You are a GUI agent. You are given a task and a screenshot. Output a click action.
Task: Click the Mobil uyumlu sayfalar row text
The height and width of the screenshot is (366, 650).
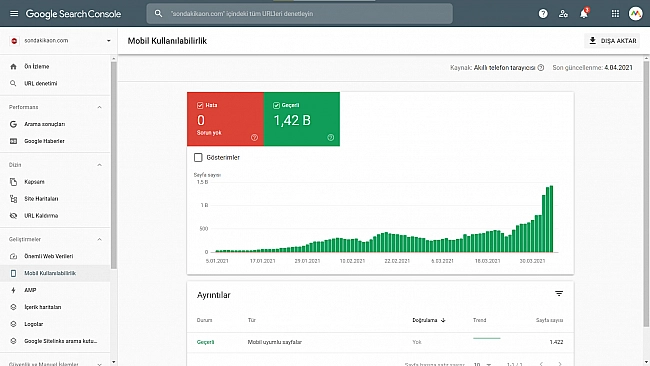(x=274, y=342)
